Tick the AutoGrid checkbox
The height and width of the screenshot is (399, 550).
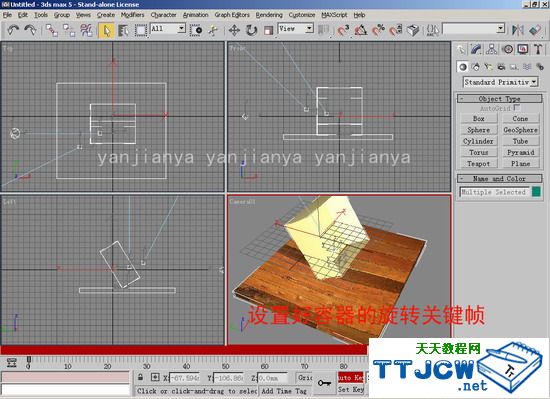pyautogui.click(x=517, y=108)
